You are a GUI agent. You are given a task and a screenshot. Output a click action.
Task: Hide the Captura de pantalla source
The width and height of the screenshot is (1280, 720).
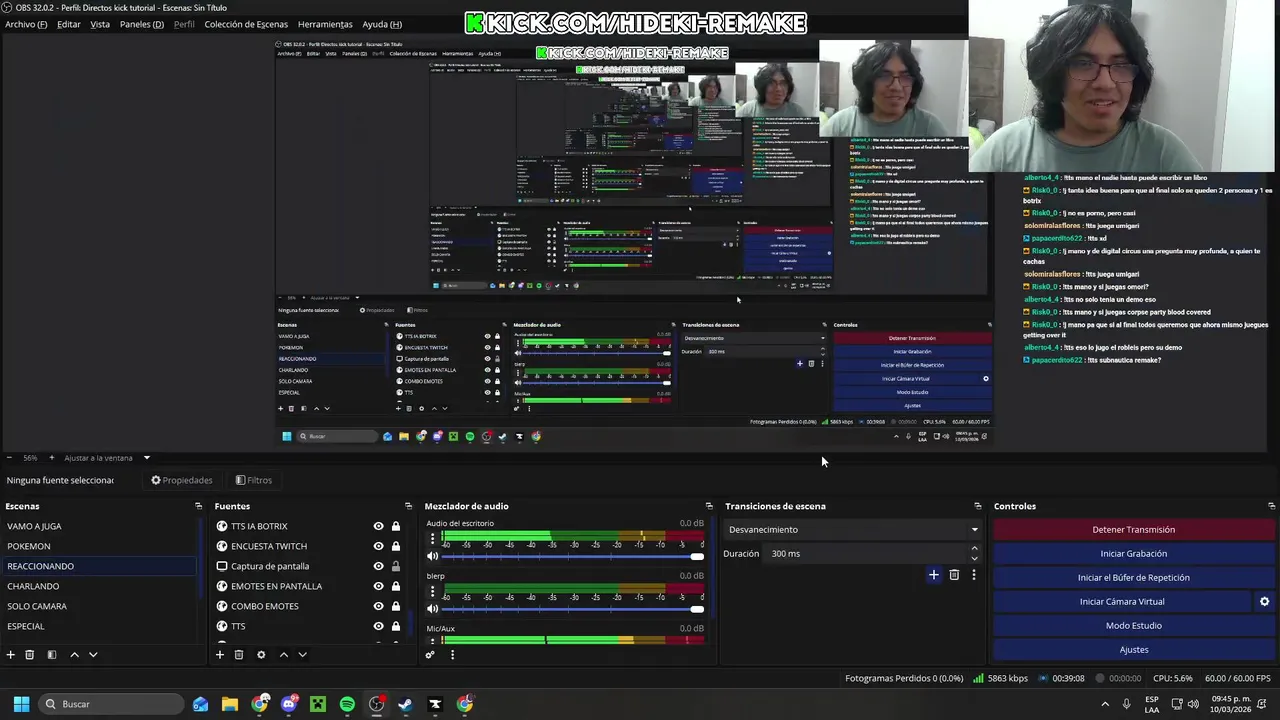pos(378,566)
